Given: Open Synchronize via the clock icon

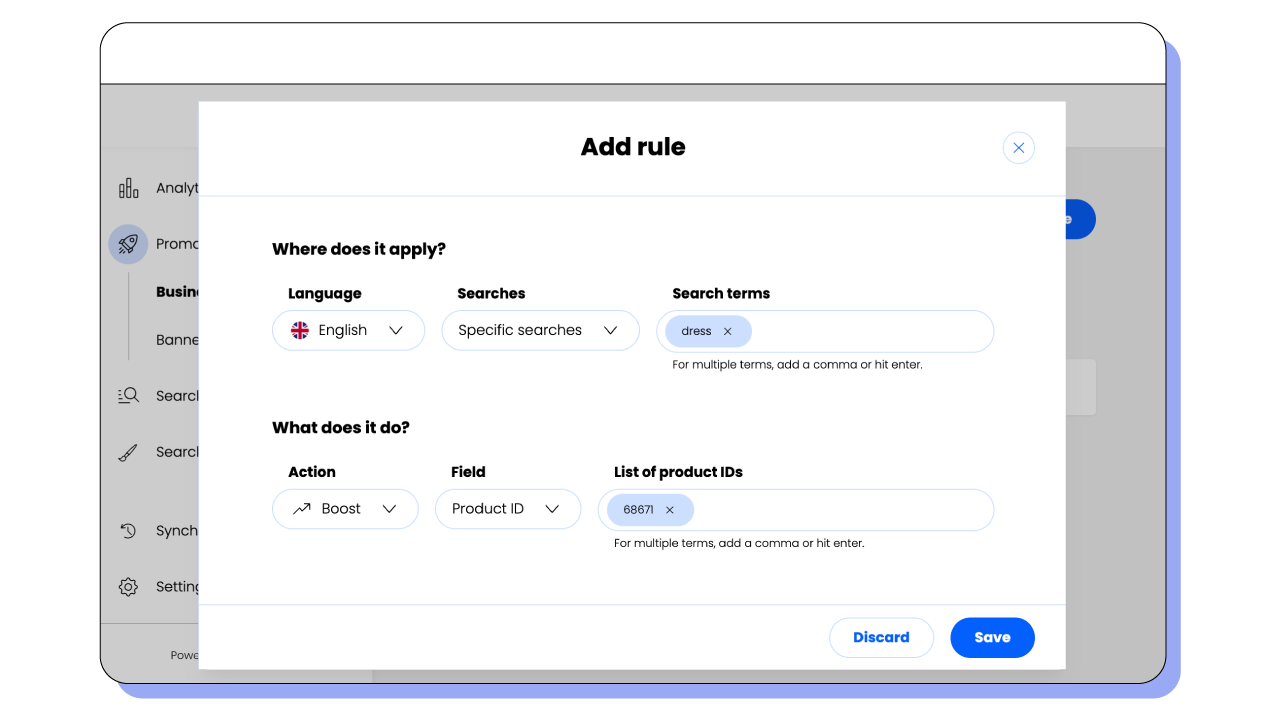Looking at the screenshot, I should pos(128,530).
